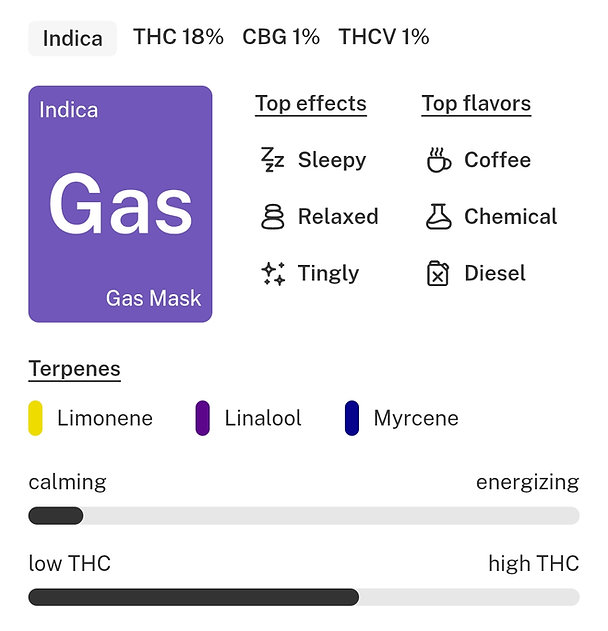Click the low to high THC slider

click(x=304, y=597)
